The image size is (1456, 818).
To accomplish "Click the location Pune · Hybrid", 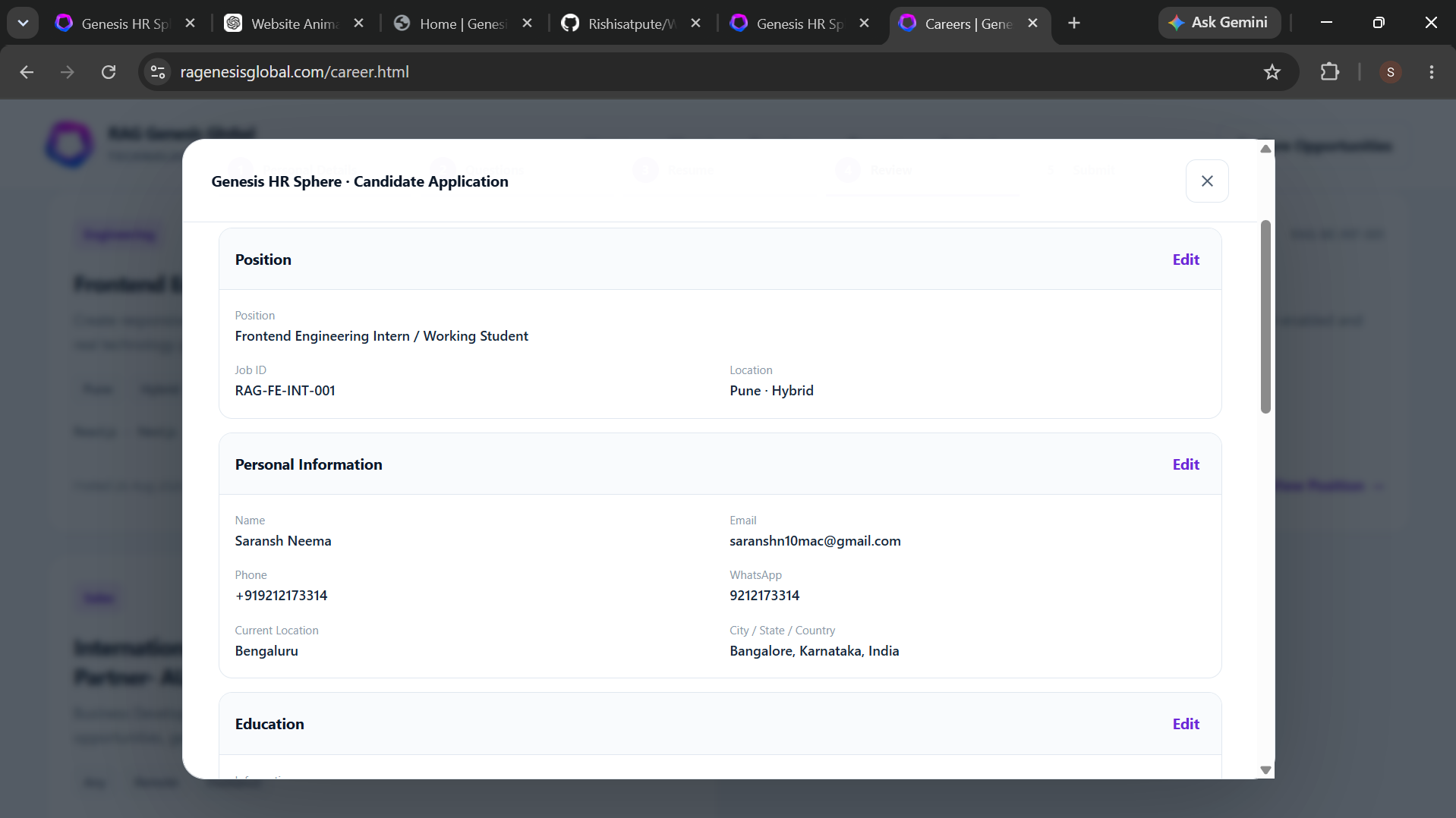I will point(771,391).
